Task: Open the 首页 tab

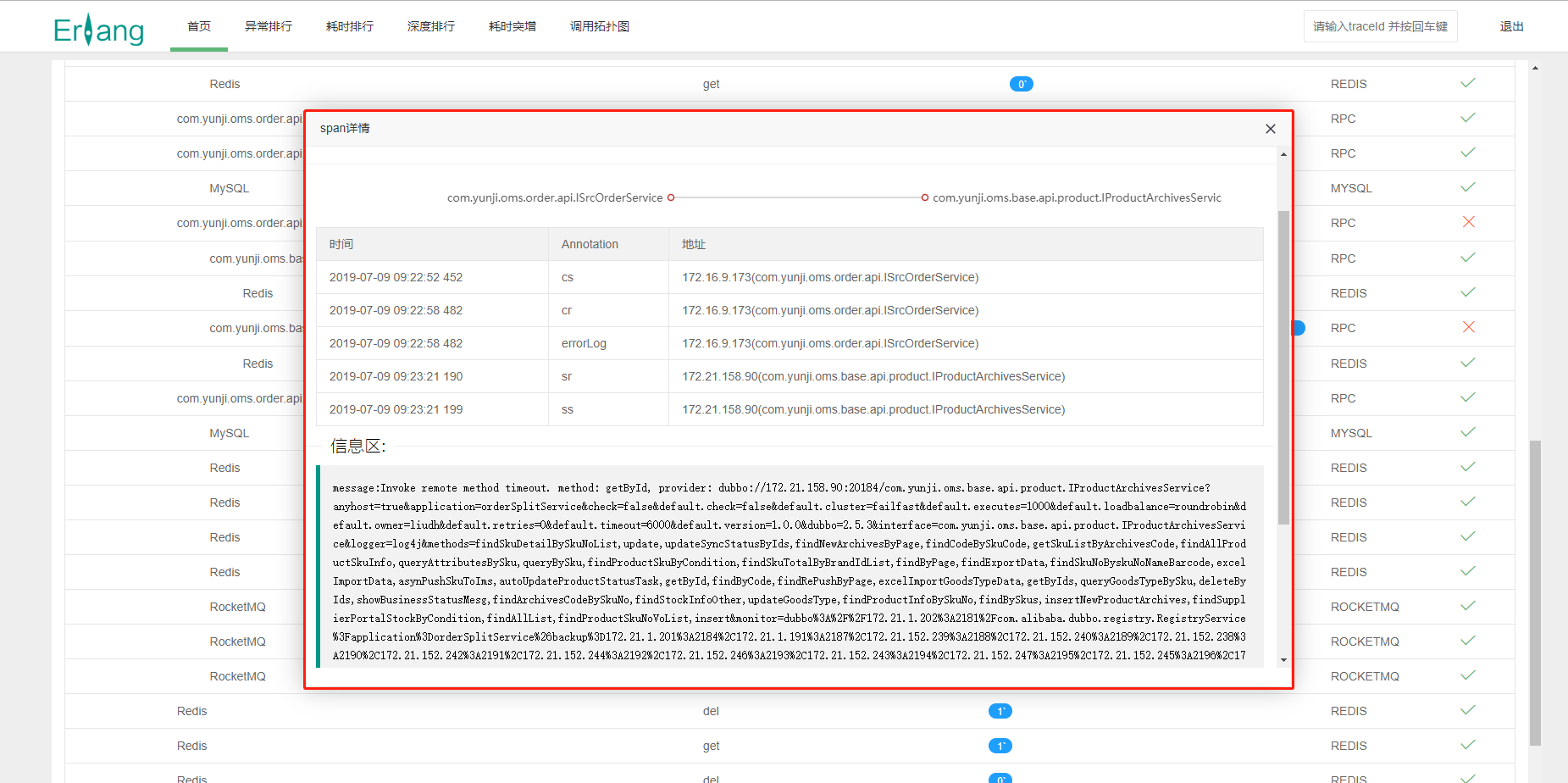Action: point(199,26)
